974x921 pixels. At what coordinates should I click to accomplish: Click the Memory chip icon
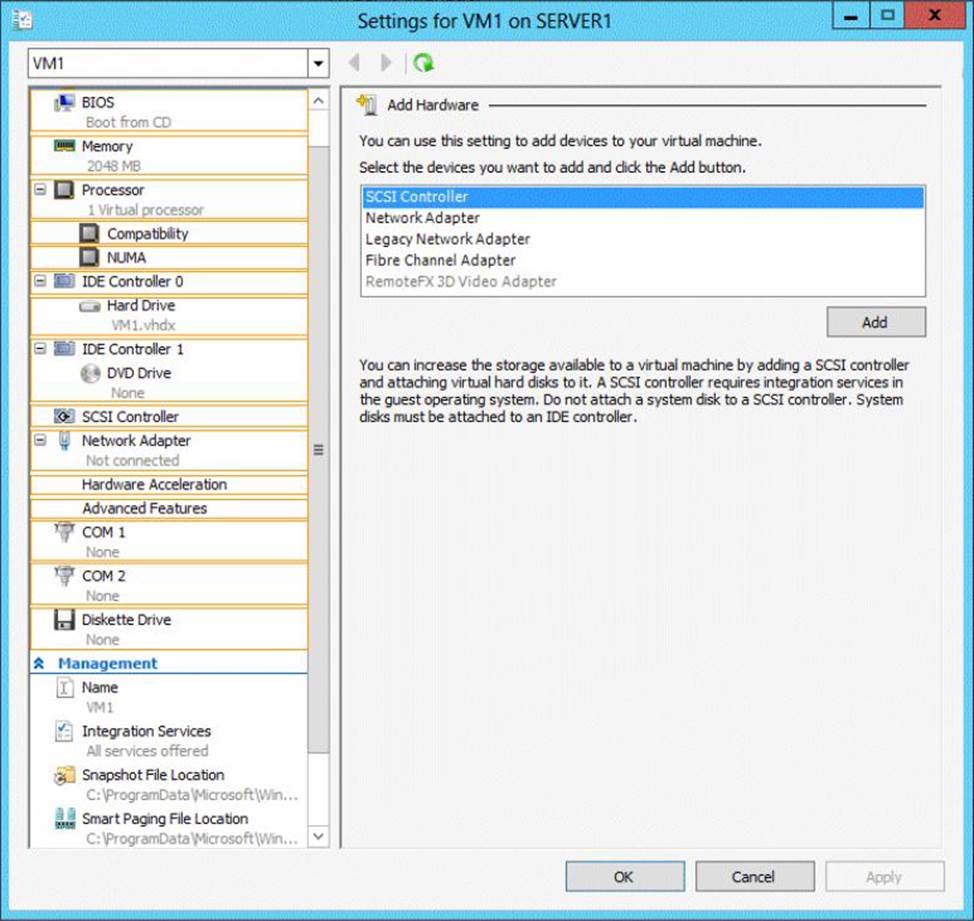[x=65, y=146]
